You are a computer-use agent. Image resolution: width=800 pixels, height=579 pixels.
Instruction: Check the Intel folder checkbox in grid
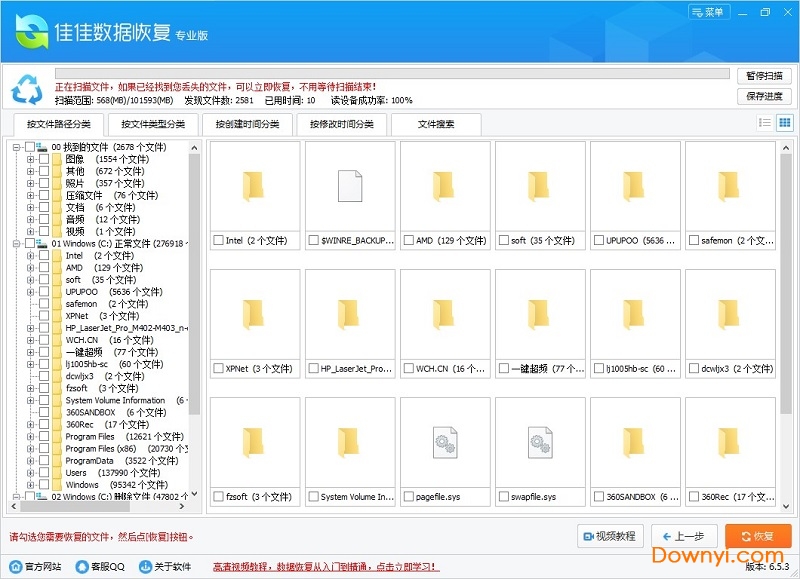click(219, 240)
